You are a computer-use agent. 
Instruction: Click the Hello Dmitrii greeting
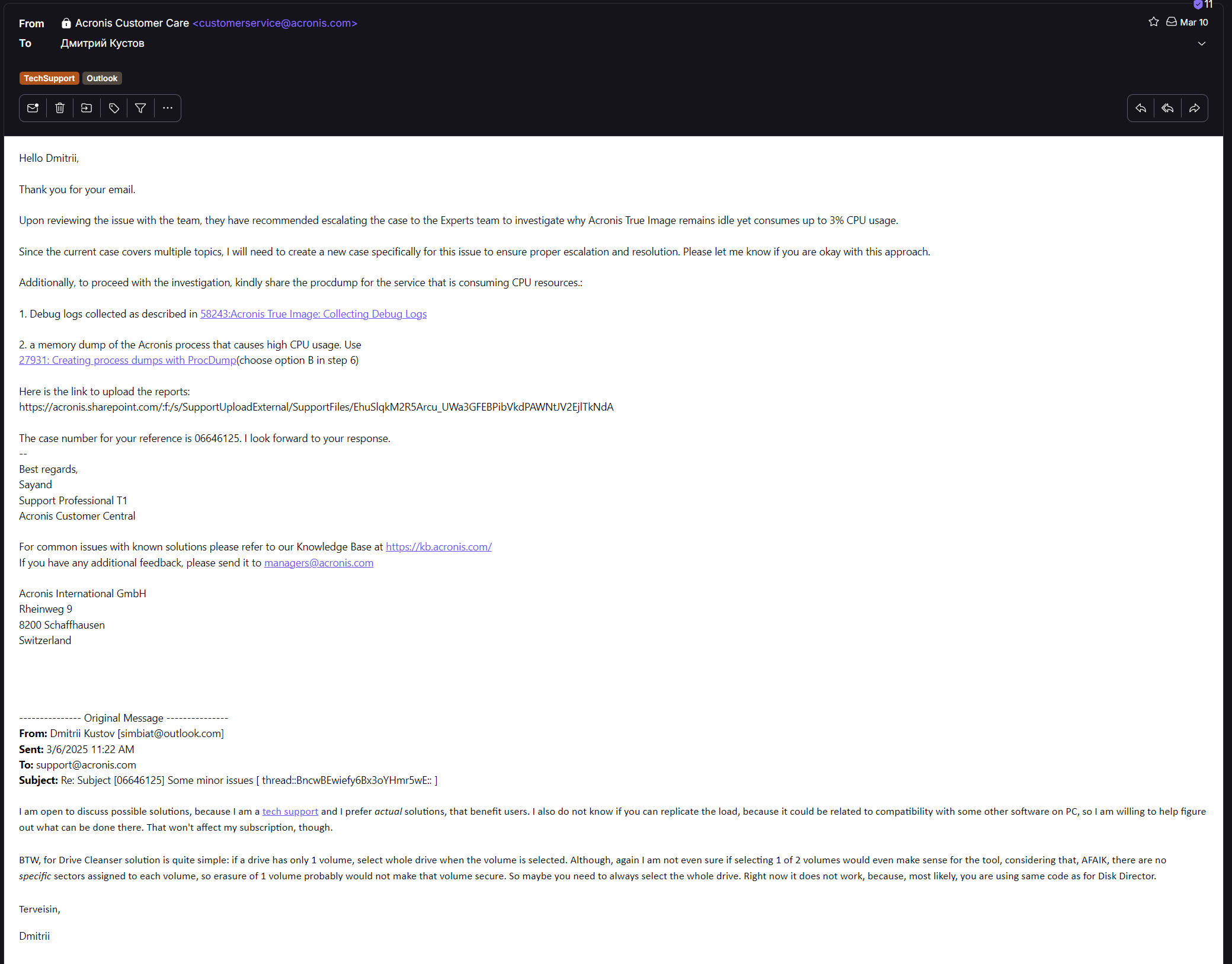49,158
